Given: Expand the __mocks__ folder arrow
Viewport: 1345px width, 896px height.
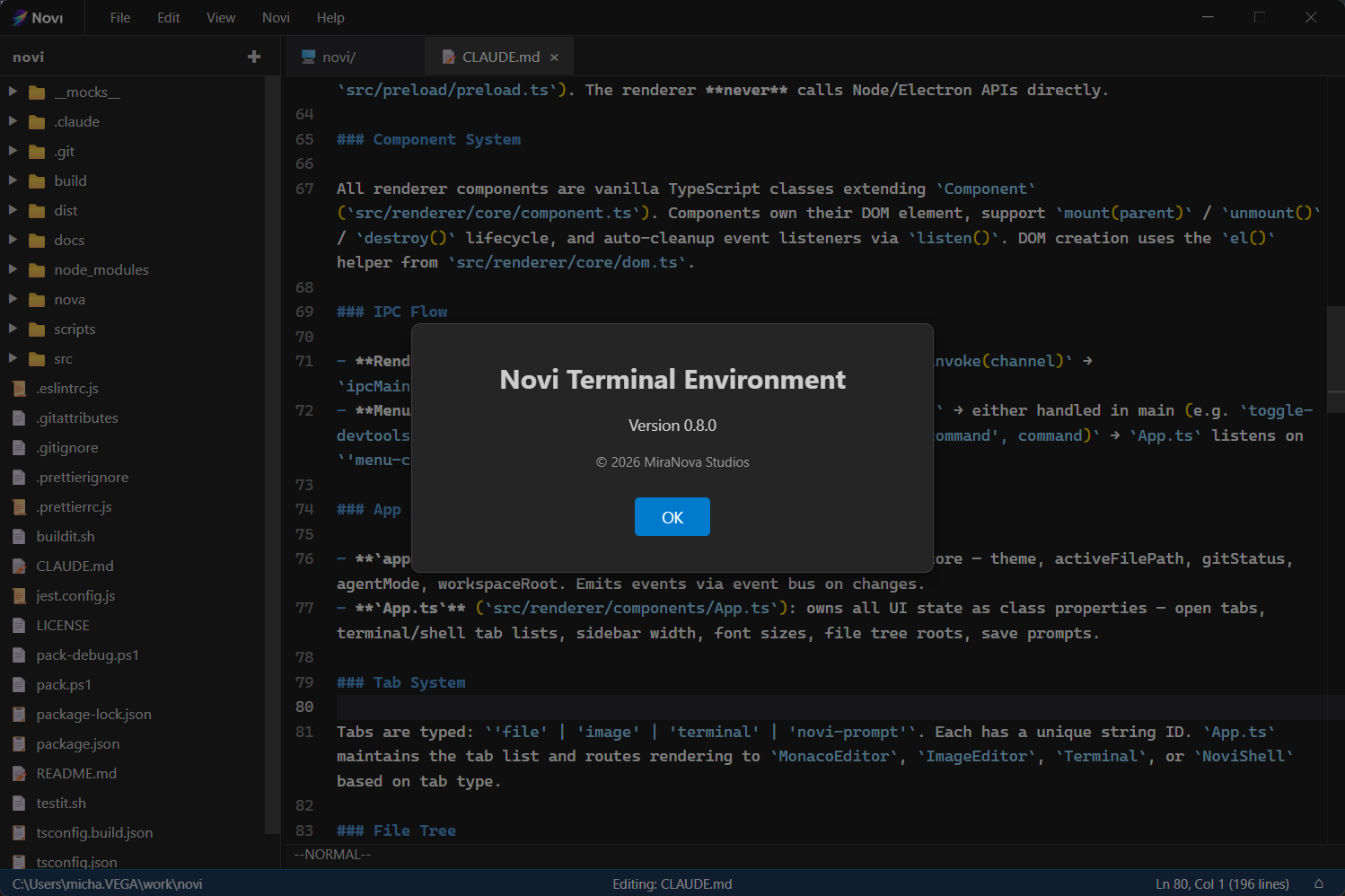Looking at the screenshot, I should pyautogui.click(x=13, y=92).
